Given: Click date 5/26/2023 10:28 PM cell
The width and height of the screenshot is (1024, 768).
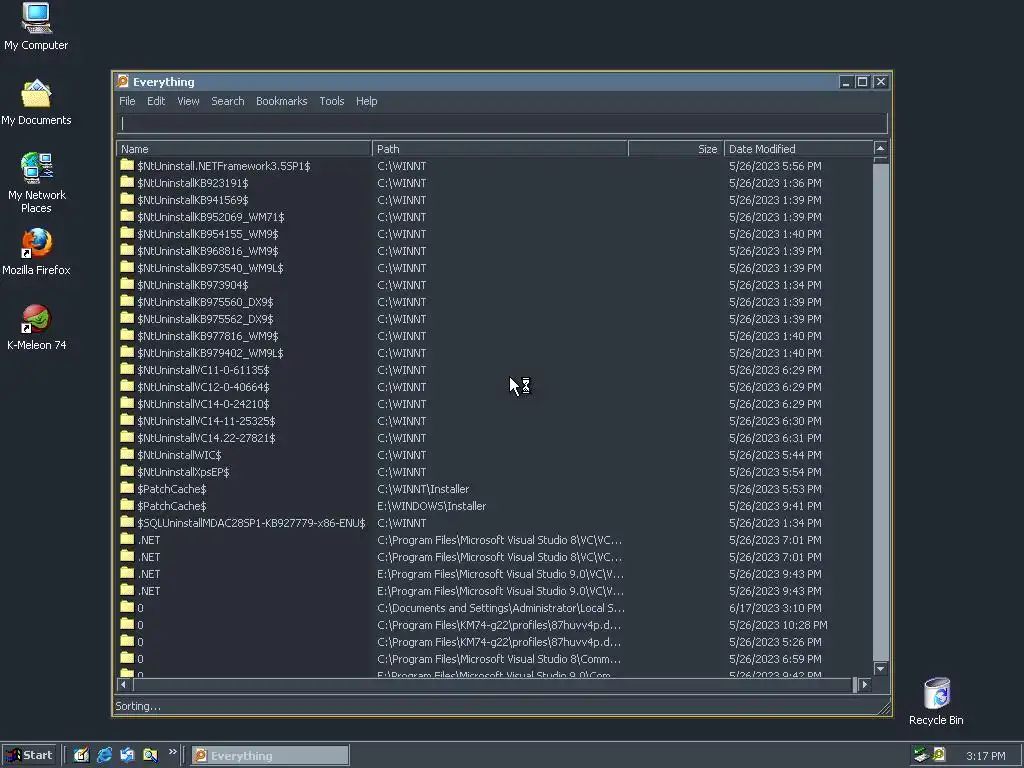Looking at the screenshot, I should [x=778, y=624].
